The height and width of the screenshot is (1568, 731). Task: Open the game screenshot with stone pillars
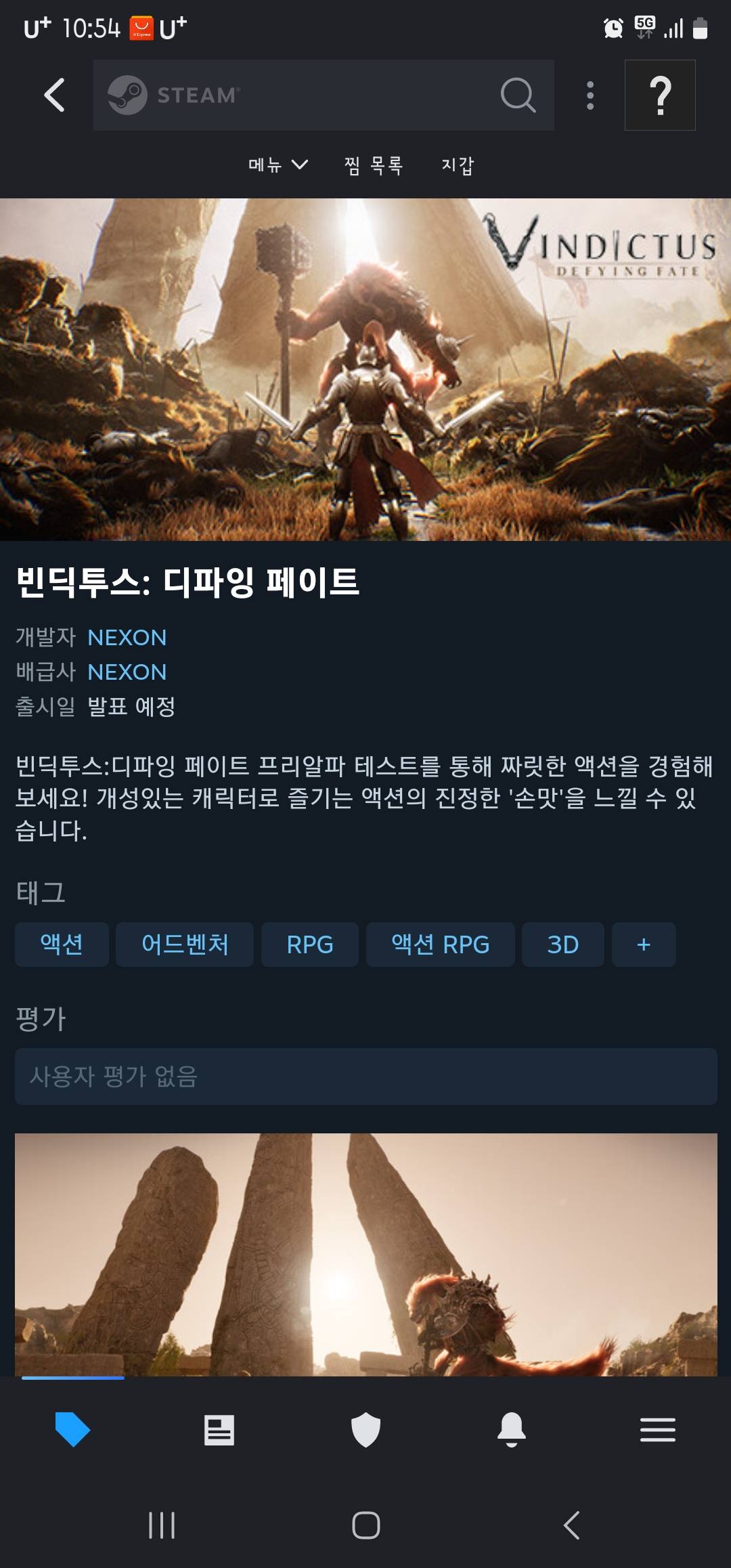[365, 1254]
